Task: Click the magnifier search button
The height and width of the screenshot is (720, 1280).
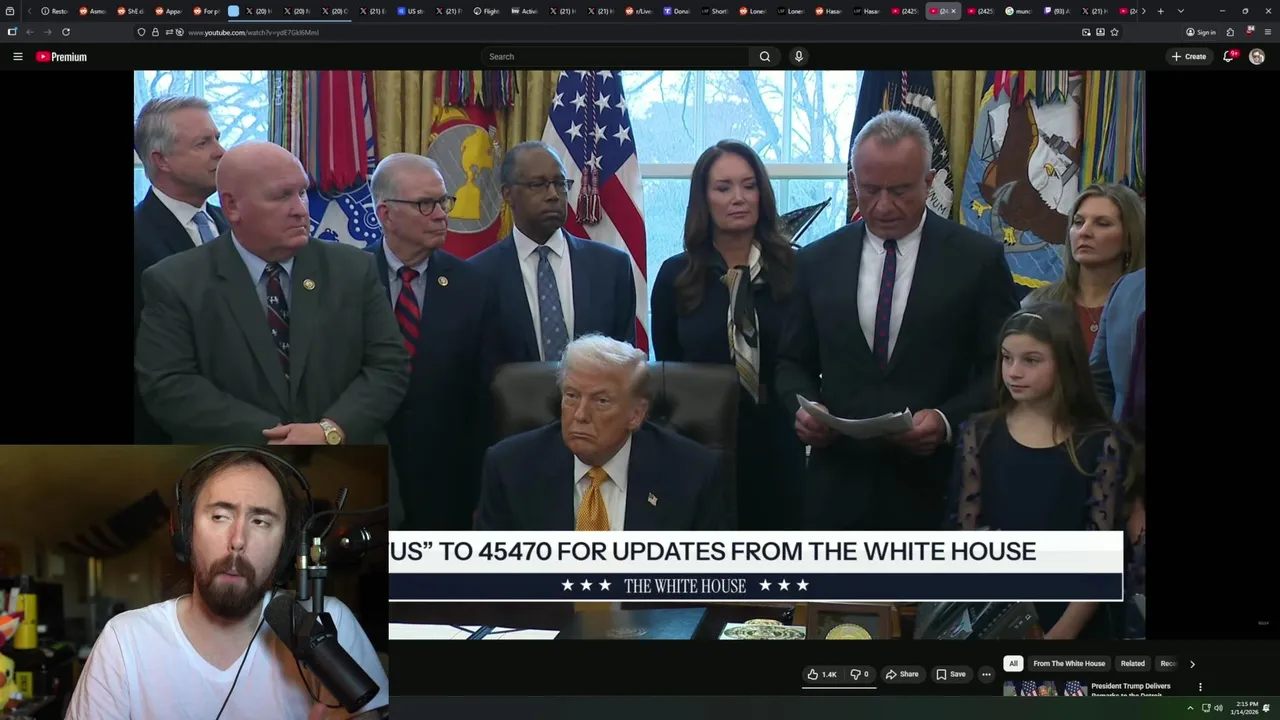Action: point(765,57)
